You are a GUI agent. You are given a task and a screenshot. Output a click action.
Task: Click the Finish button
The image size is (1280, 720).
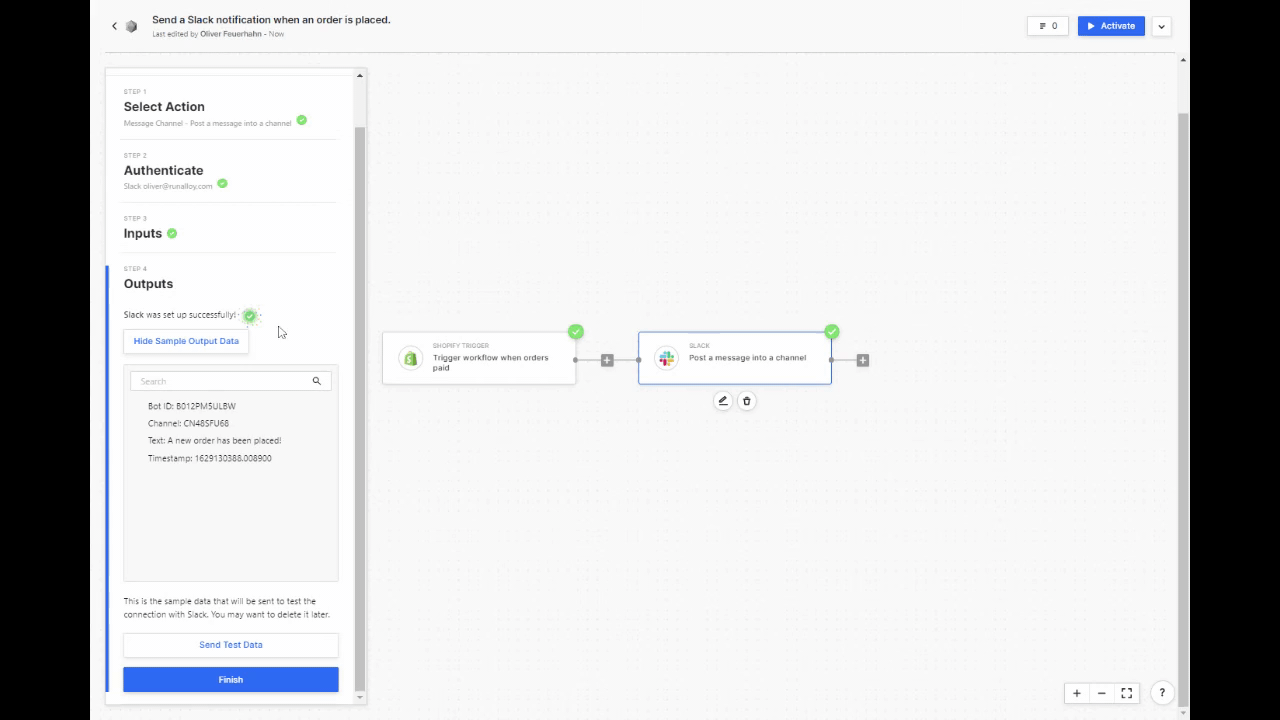pos(231,680)
